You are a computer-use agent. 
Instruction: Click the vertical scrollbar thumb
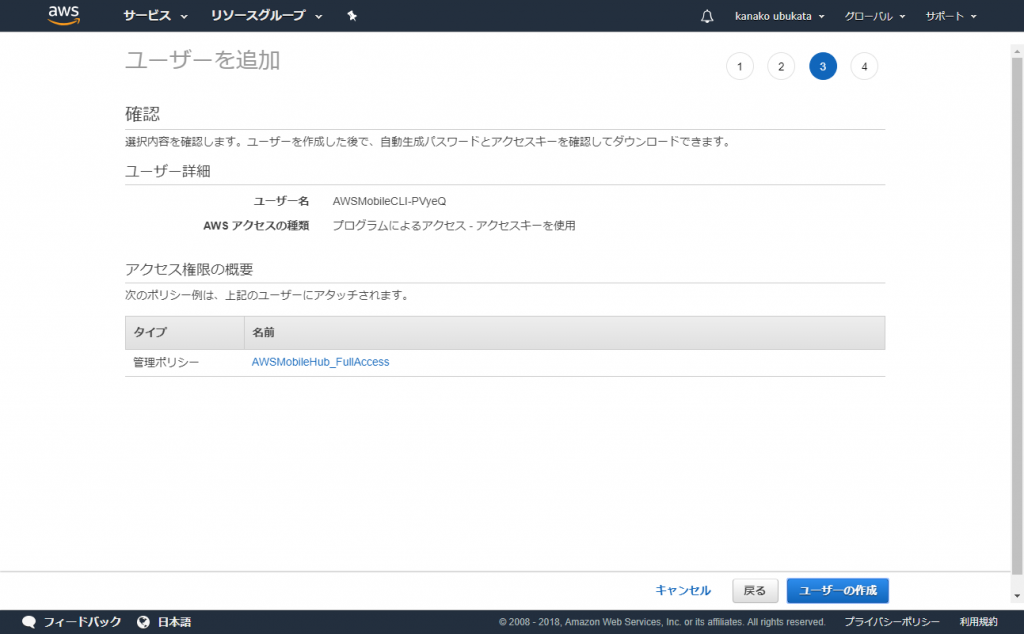1017,316
